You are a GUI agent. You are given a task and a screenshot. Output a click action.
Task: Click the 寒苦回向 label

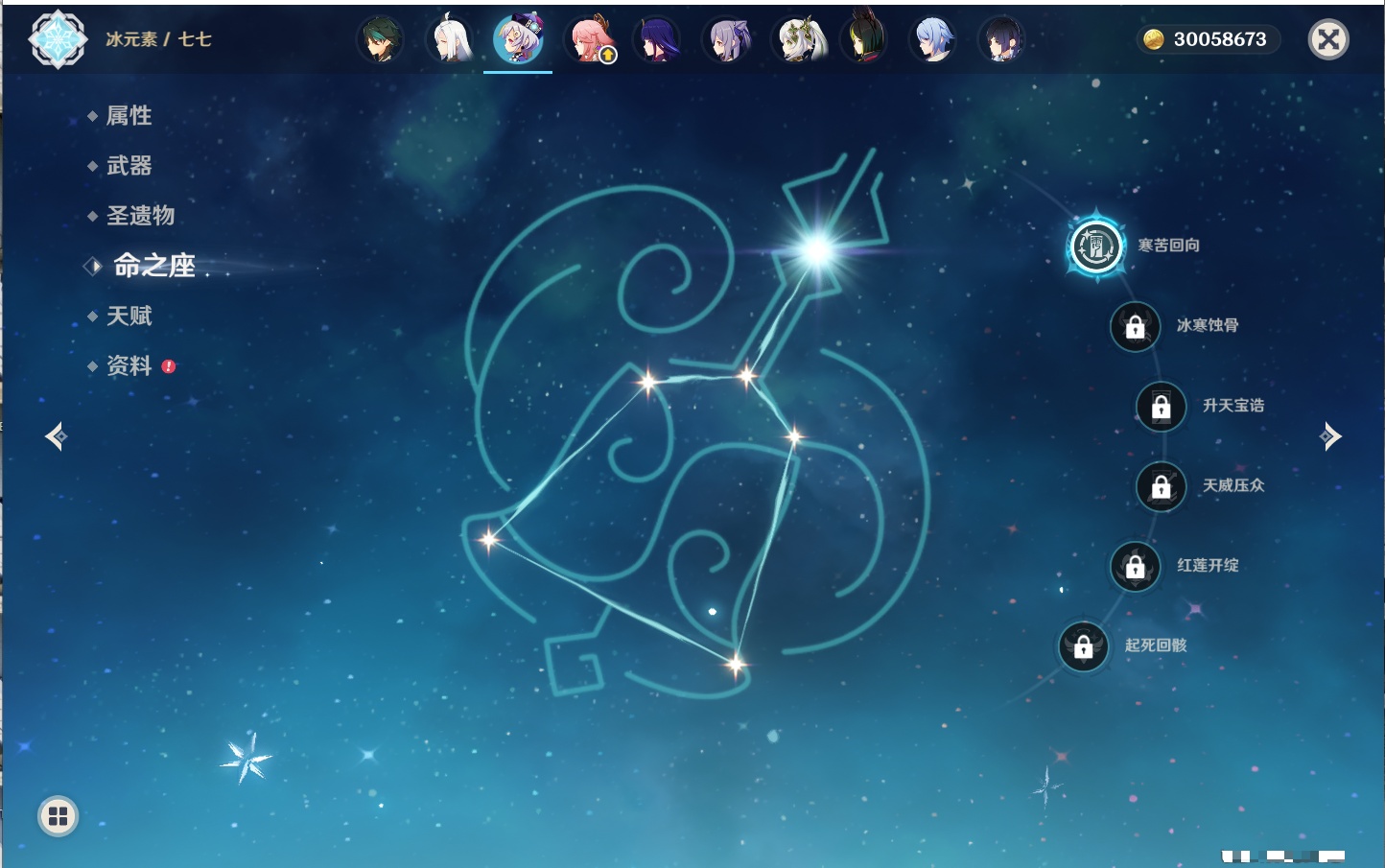[x=1168, y=246]
